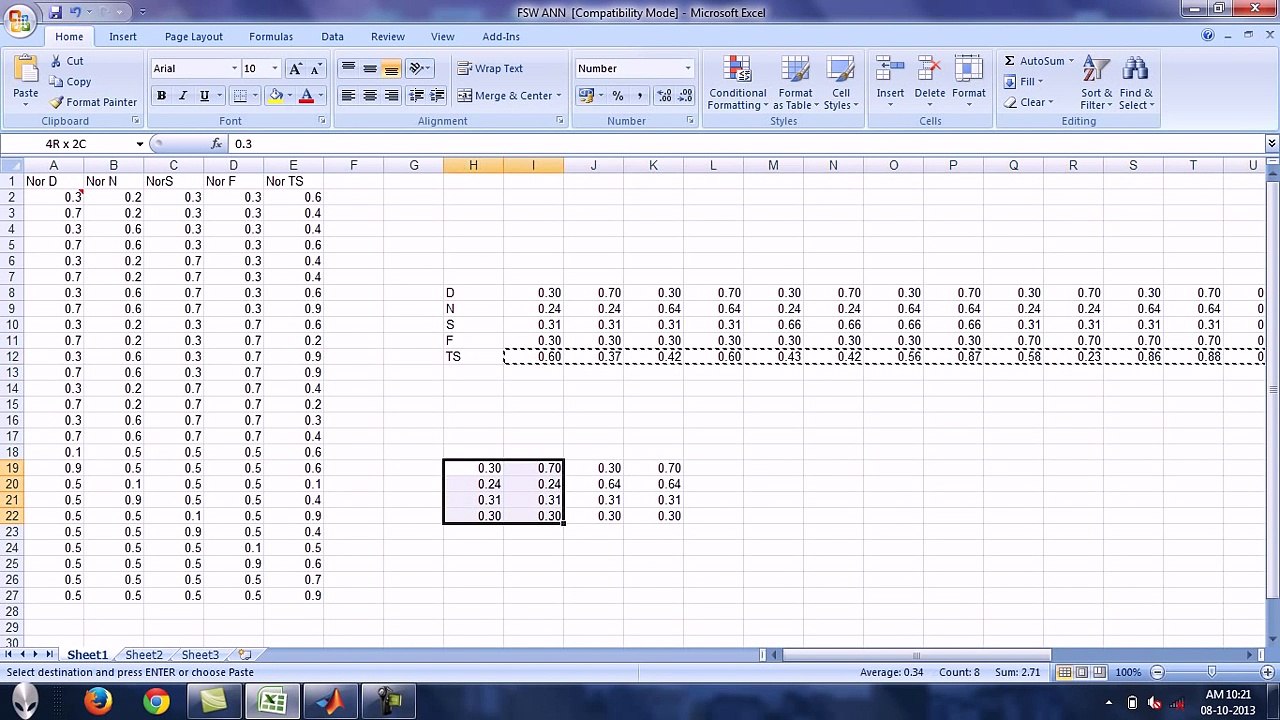The width and height of the screenshot is (1280, 720).
Task: Click Increase Decimal icon
Action: coord(664,96)
